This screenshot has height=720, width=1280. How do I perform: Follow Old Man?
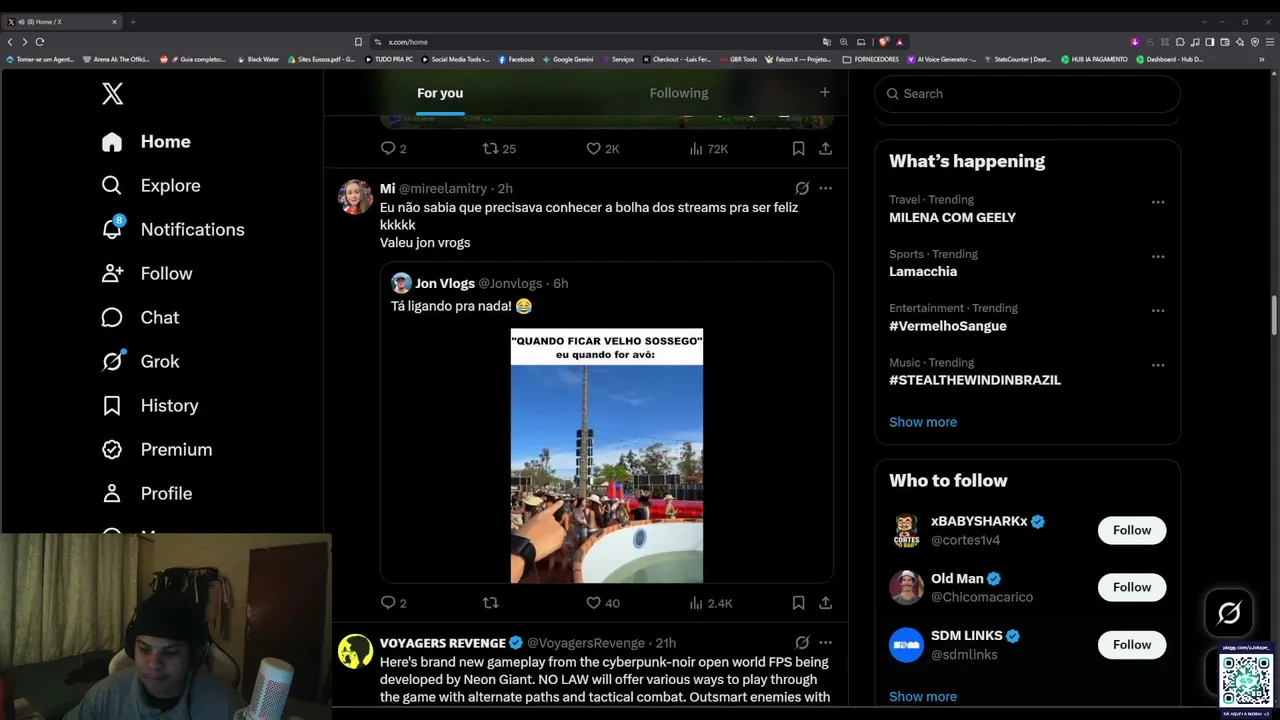[1132, 588]
